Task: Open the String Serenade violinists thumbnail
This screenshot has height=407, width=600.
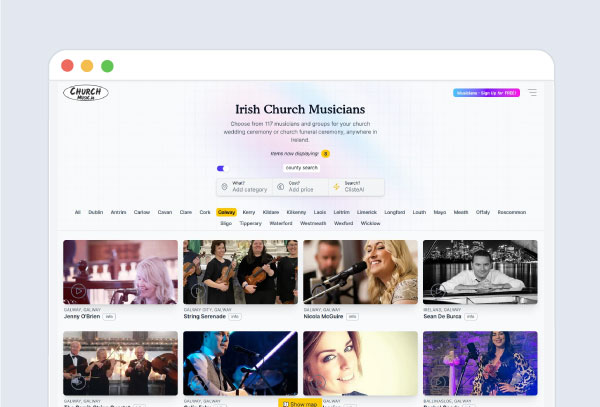Action: 240,272
